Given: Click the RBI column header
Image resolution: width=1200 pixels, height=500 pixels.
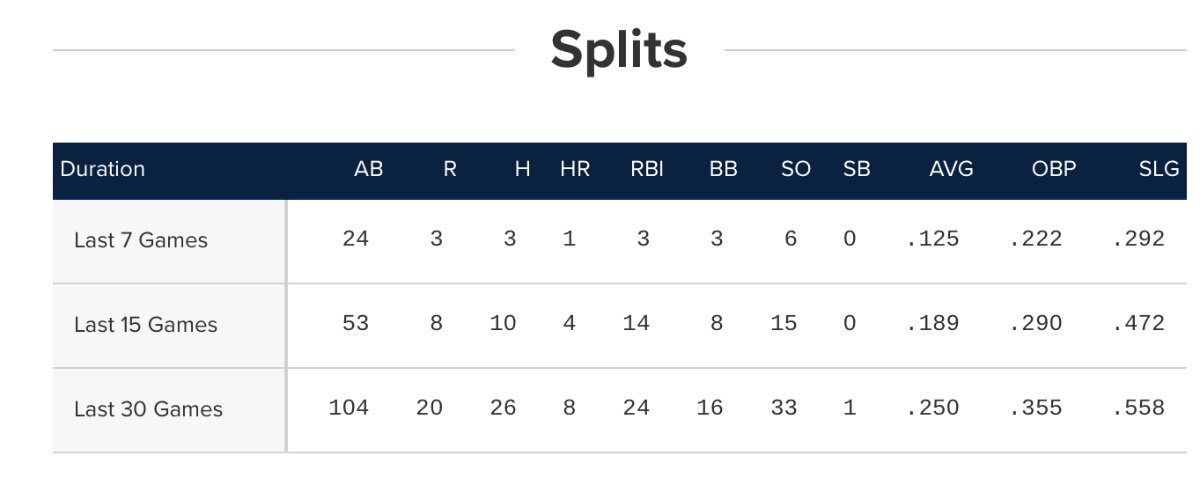Looking at the screenshot, I should coord(647,169).
